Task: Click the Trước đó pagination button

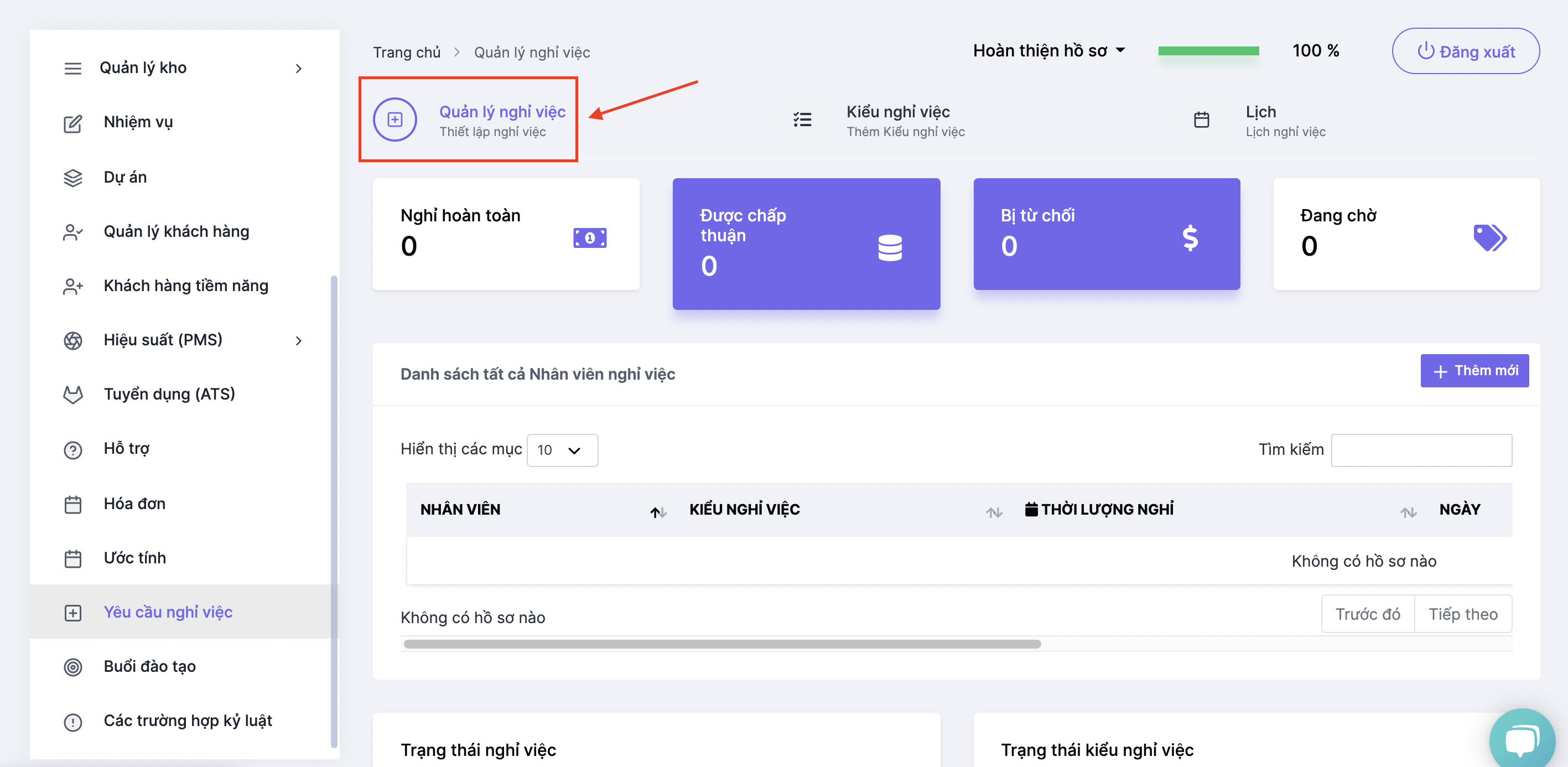Action: tap(1367, 614)
